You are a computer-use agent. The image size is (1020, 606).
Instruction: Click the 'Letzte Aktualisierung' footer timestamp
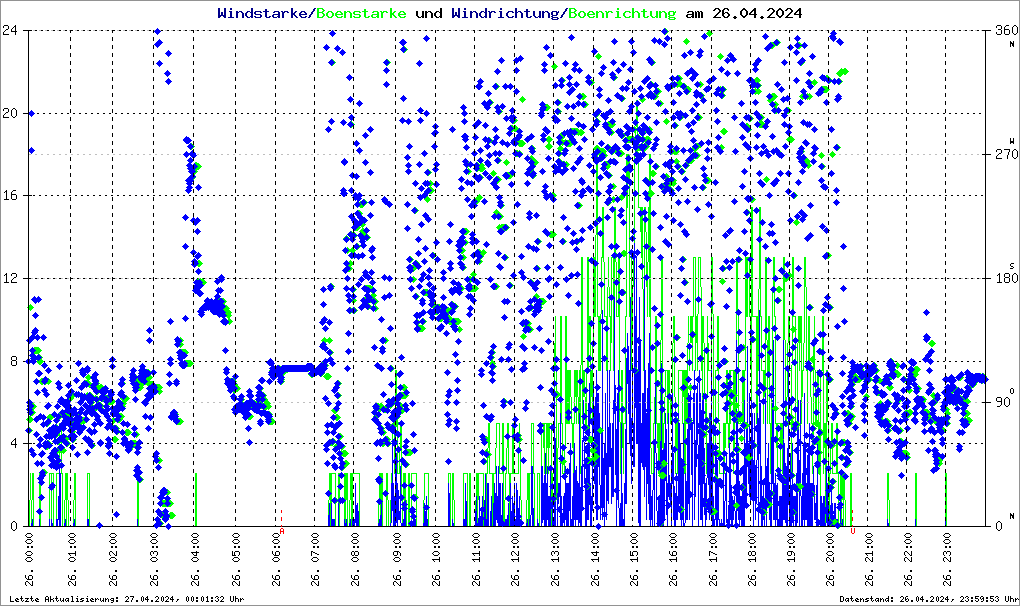point(127,599)
